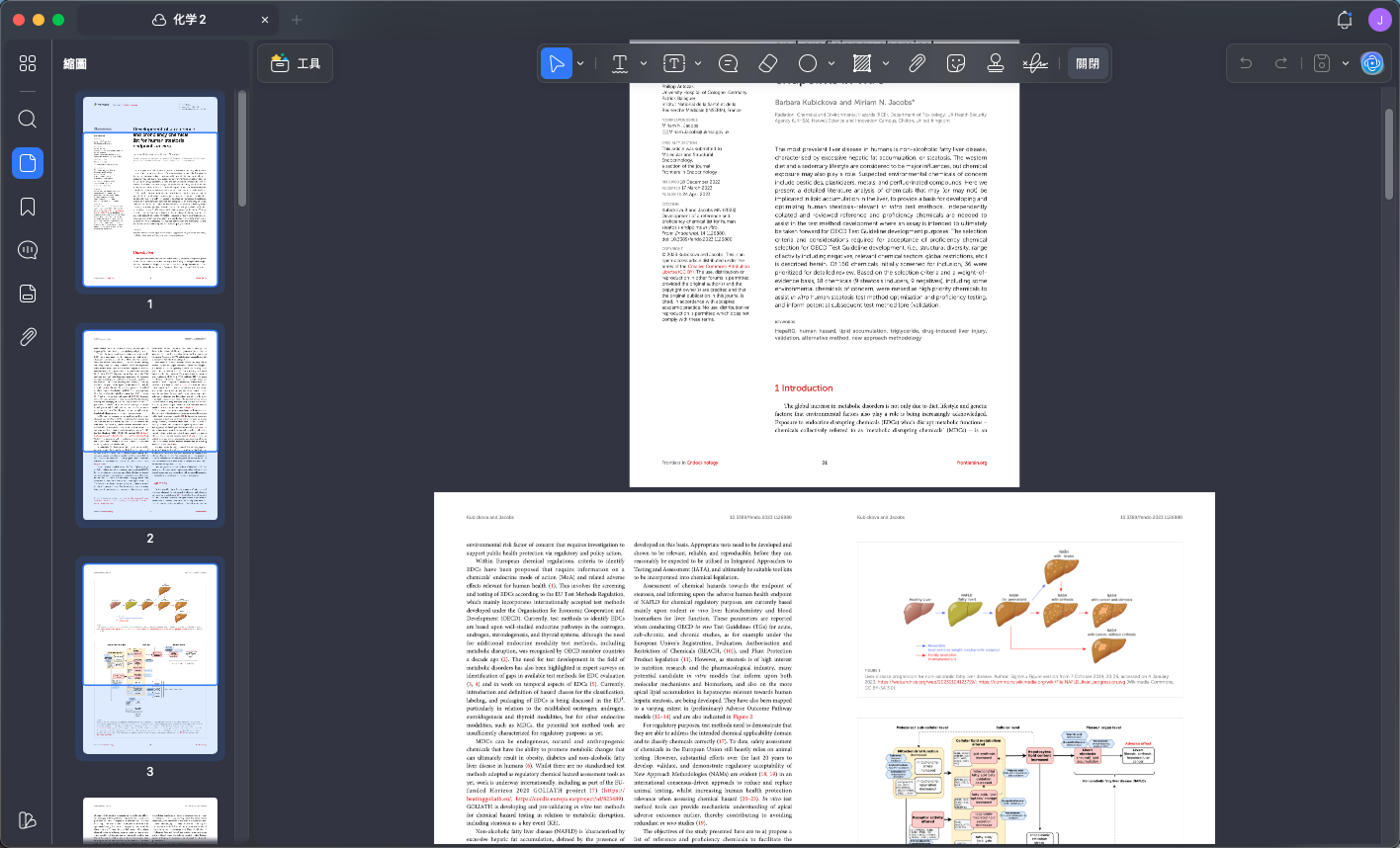Viewport: 1400px width, 848px height.
Task: Choose the sticker tool icon
Action: click(956, 63)
